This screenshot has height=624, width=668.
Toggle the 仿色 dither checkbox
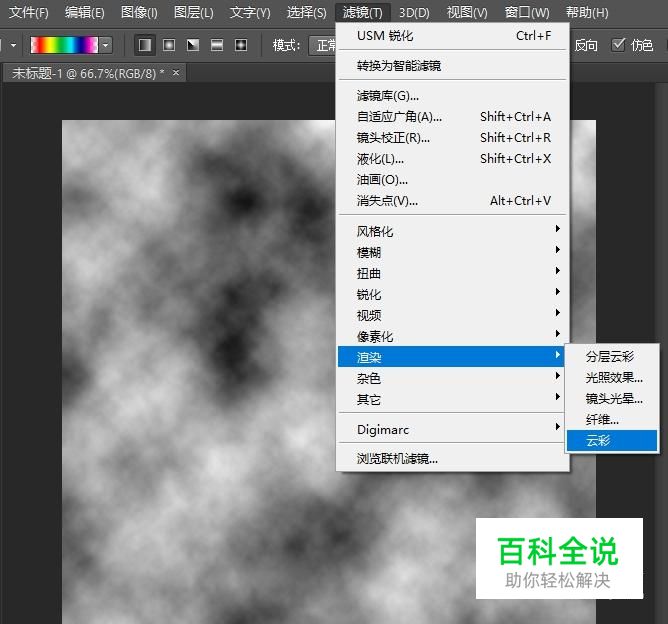coord(618,44)
